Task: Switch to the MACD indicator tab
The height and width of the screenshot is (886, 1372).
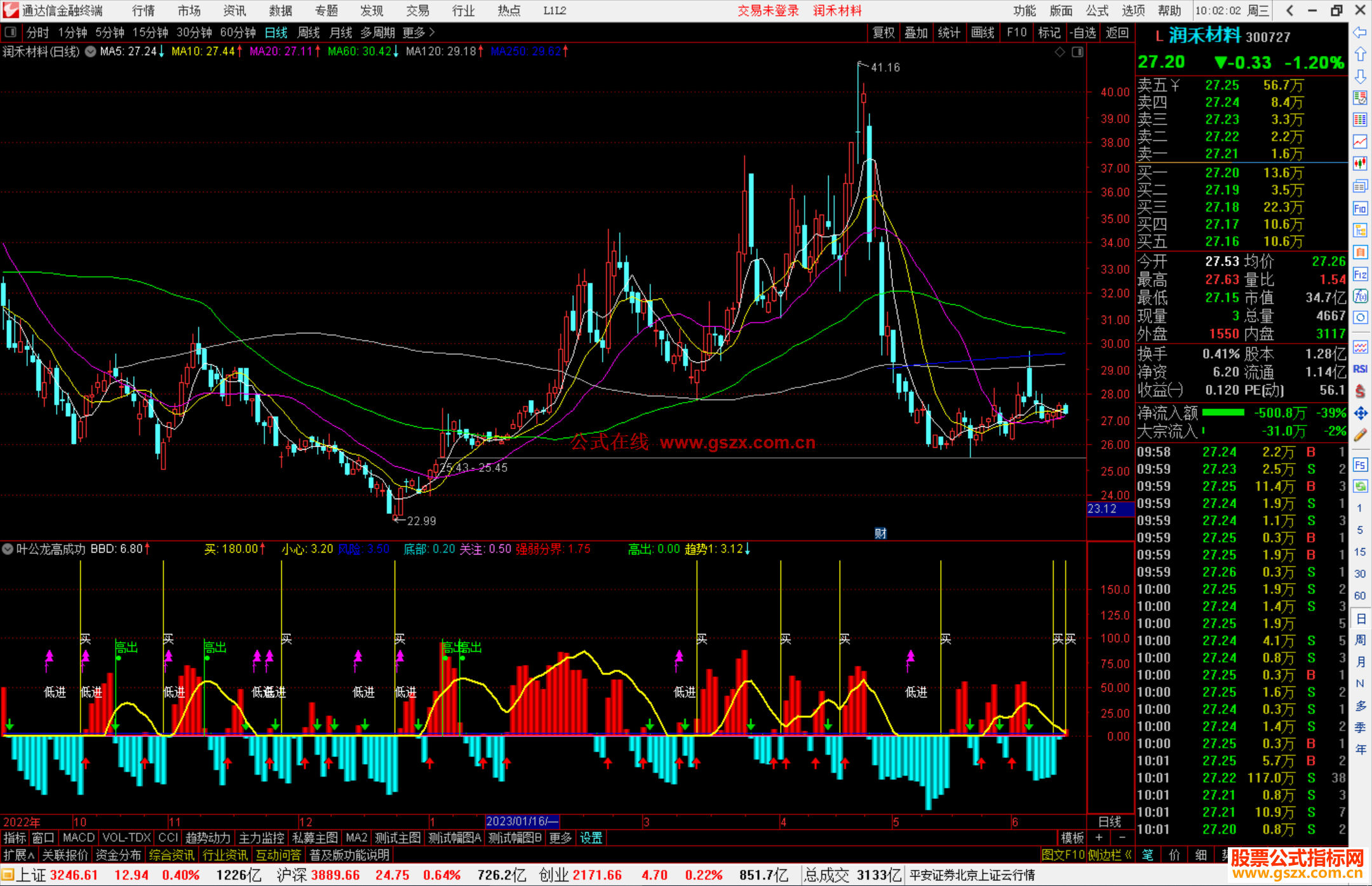Action: click(x=79, y=838)
